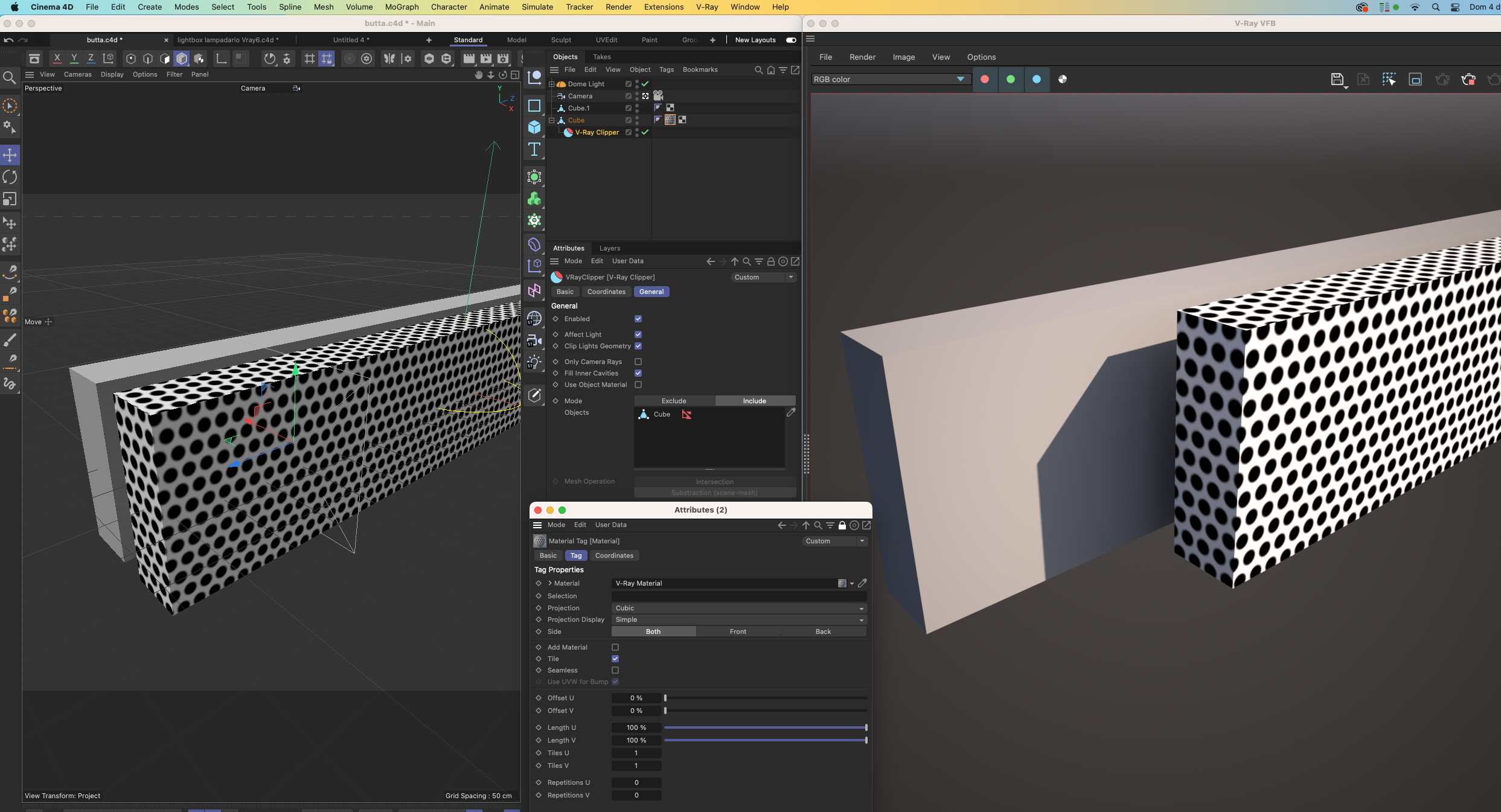Select the Rotate tool in left toolbar
The width and height of the screenshot is (1501, 812).
[10, 177]
